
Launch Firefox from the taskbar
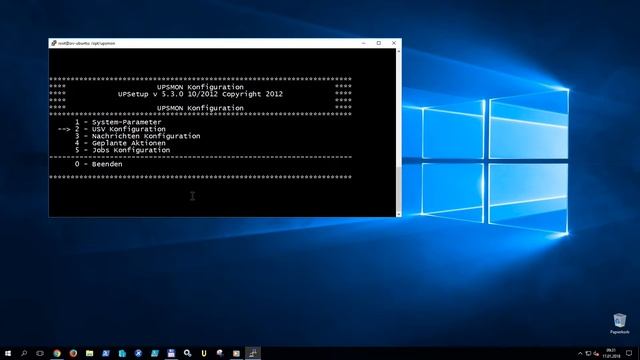pyautogui.click(x=73, y=353)
